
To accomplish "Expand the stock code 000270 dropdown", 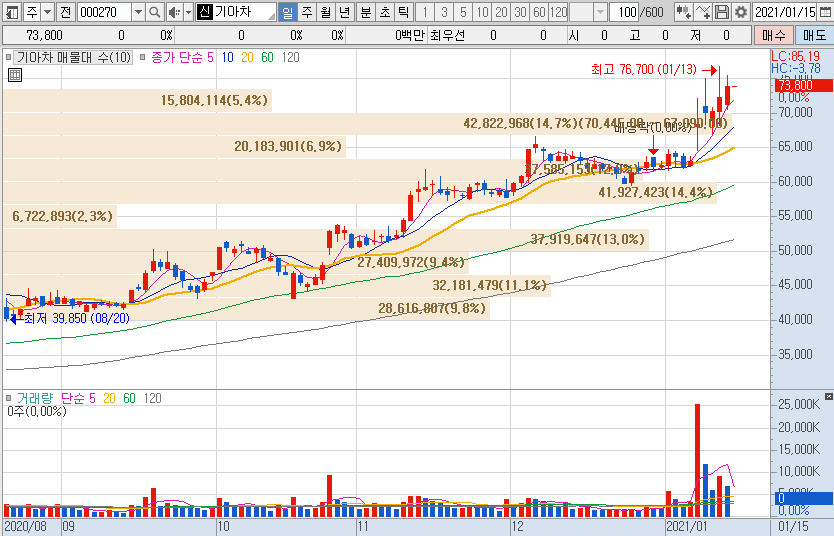I will [138, 12].
